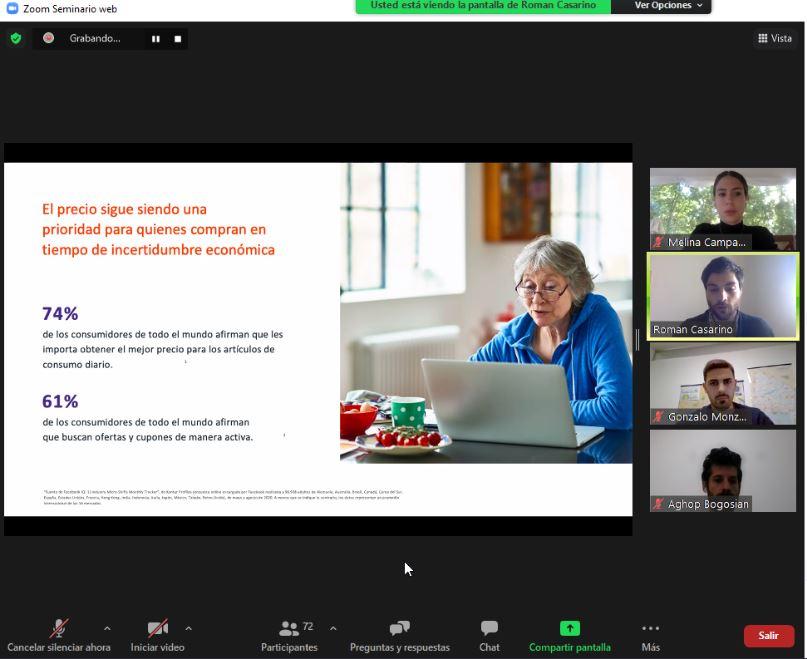This screenshot has height=659, width=807.
Task: Turn on camera with Iniciar video
Action: [x=157, y=629]
